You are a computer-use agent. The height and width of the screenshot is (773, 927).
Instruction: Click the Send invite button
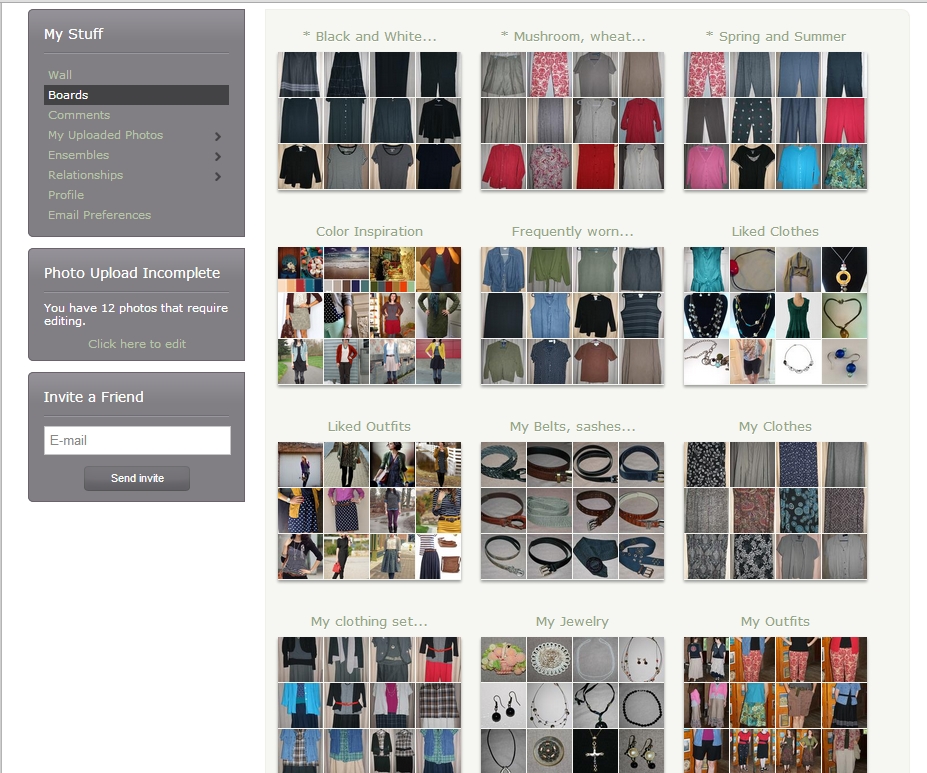[x=137, y=478]
